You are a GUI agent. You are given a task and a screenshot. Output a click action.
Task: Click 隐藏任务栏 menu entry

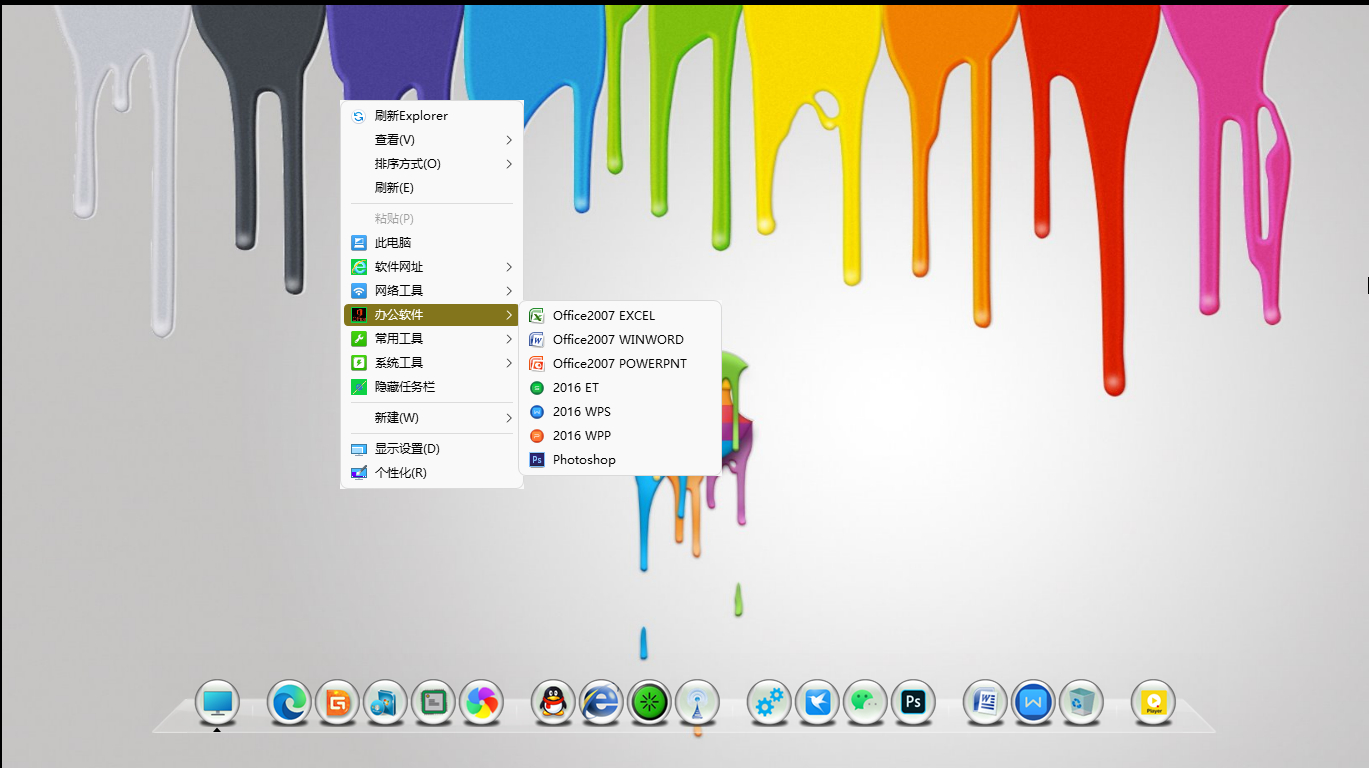[431, 387]
